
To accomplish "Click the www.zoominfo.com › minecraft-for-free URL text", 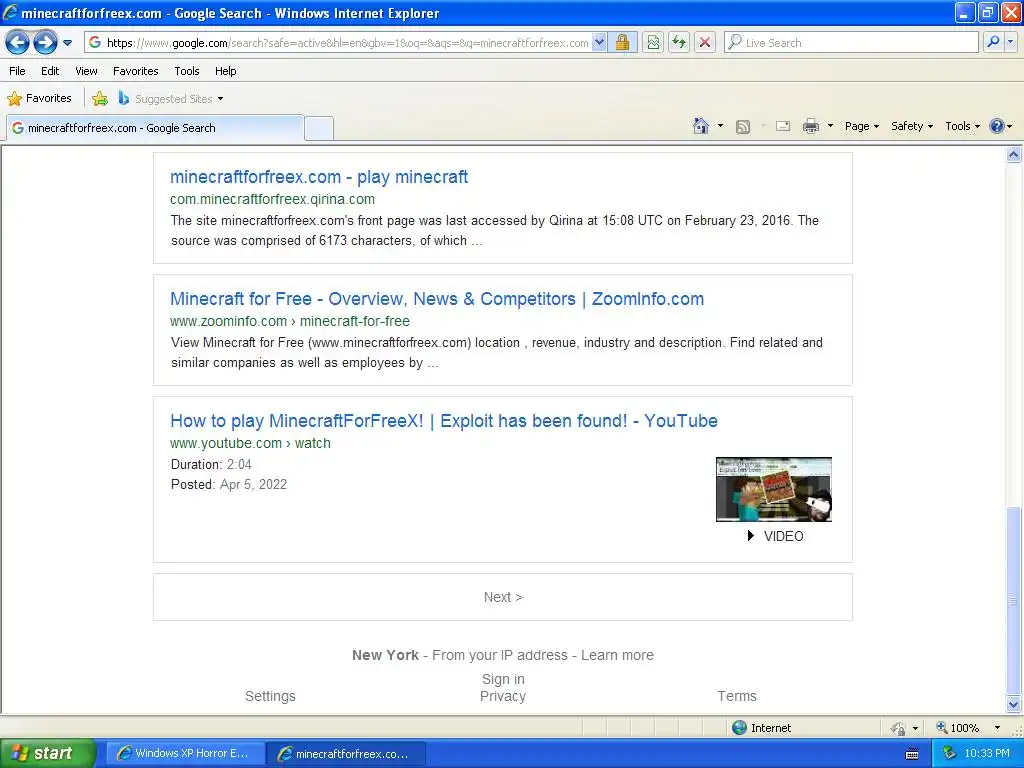I will 290,321.
